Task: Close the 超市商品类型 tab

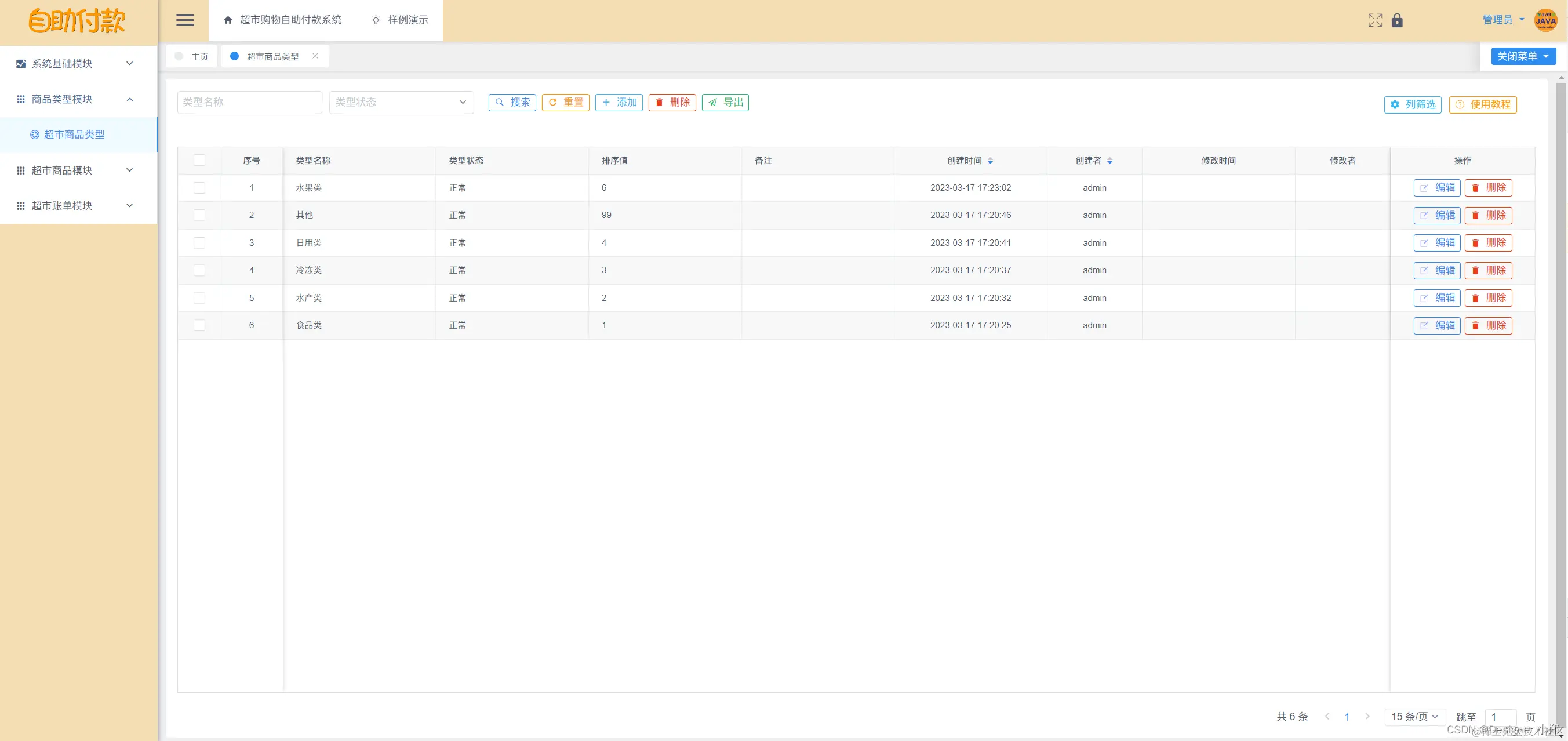Action: tap(315, 56)
